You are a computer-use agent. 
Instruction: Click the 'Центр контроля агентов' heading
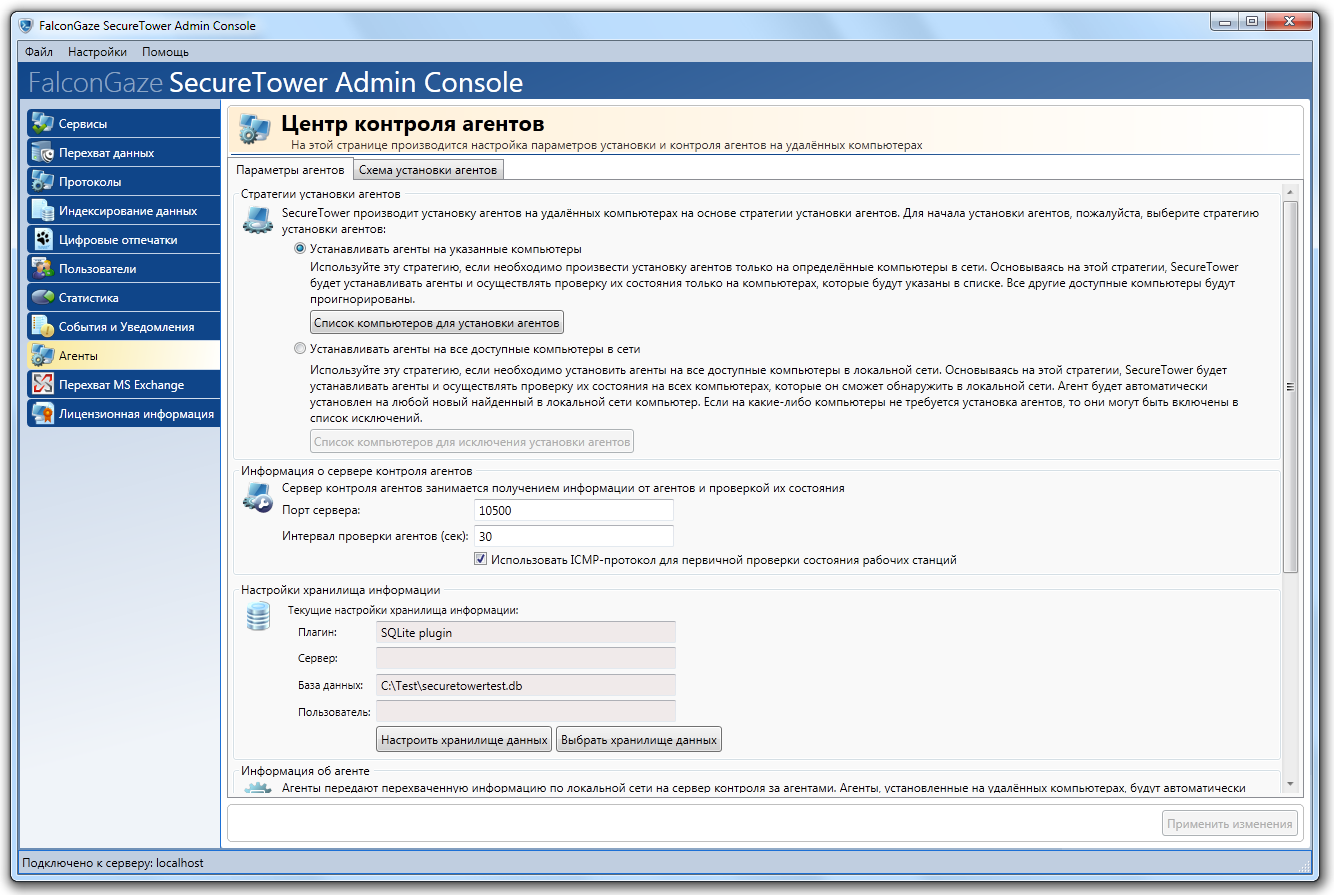(x=413, y=124)
